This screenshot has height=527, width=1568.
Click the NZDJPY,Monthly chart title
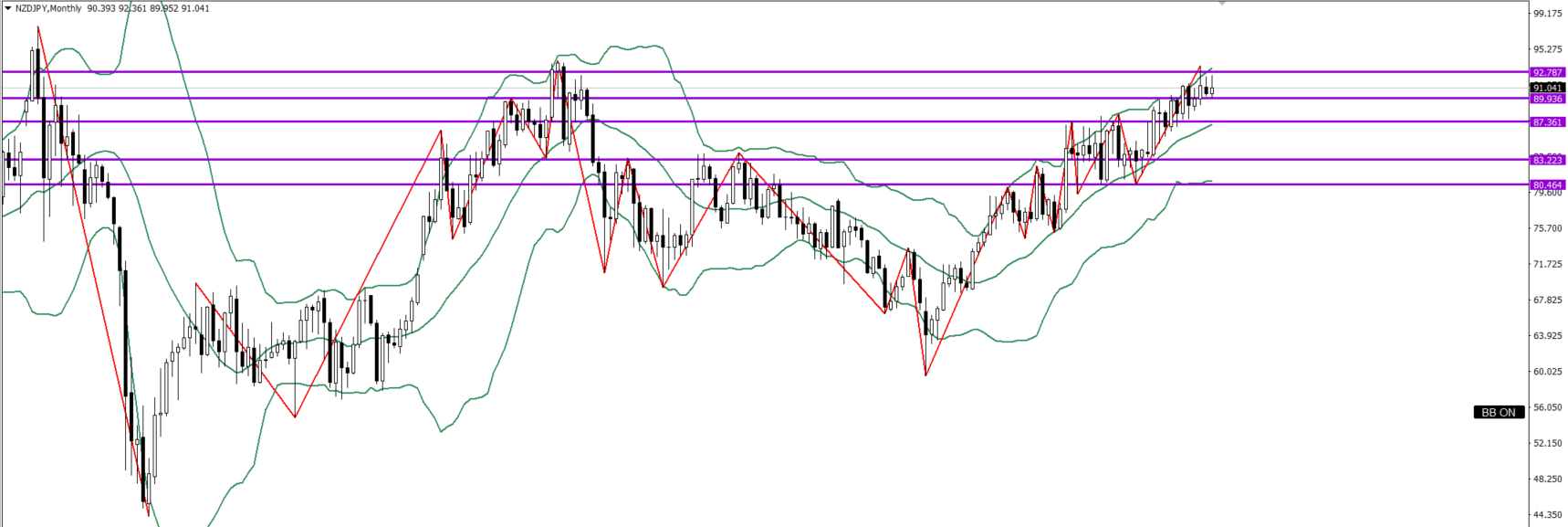coord(48,8)
